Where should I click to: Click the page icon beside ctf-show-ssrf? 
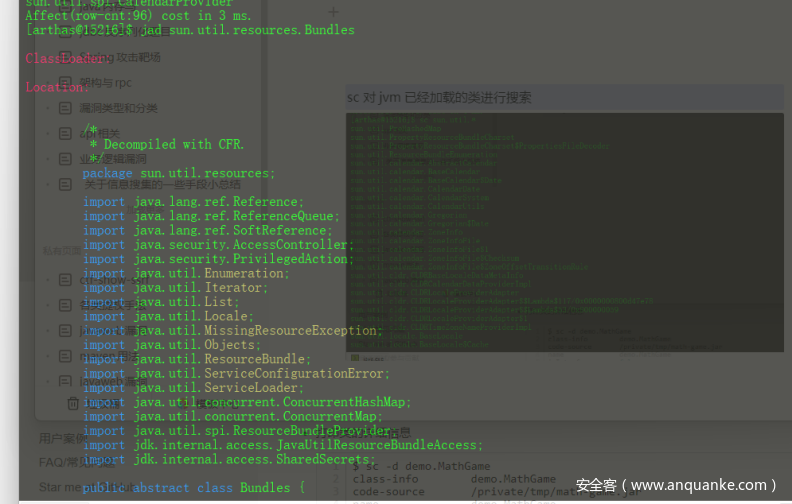coord(65,281)
